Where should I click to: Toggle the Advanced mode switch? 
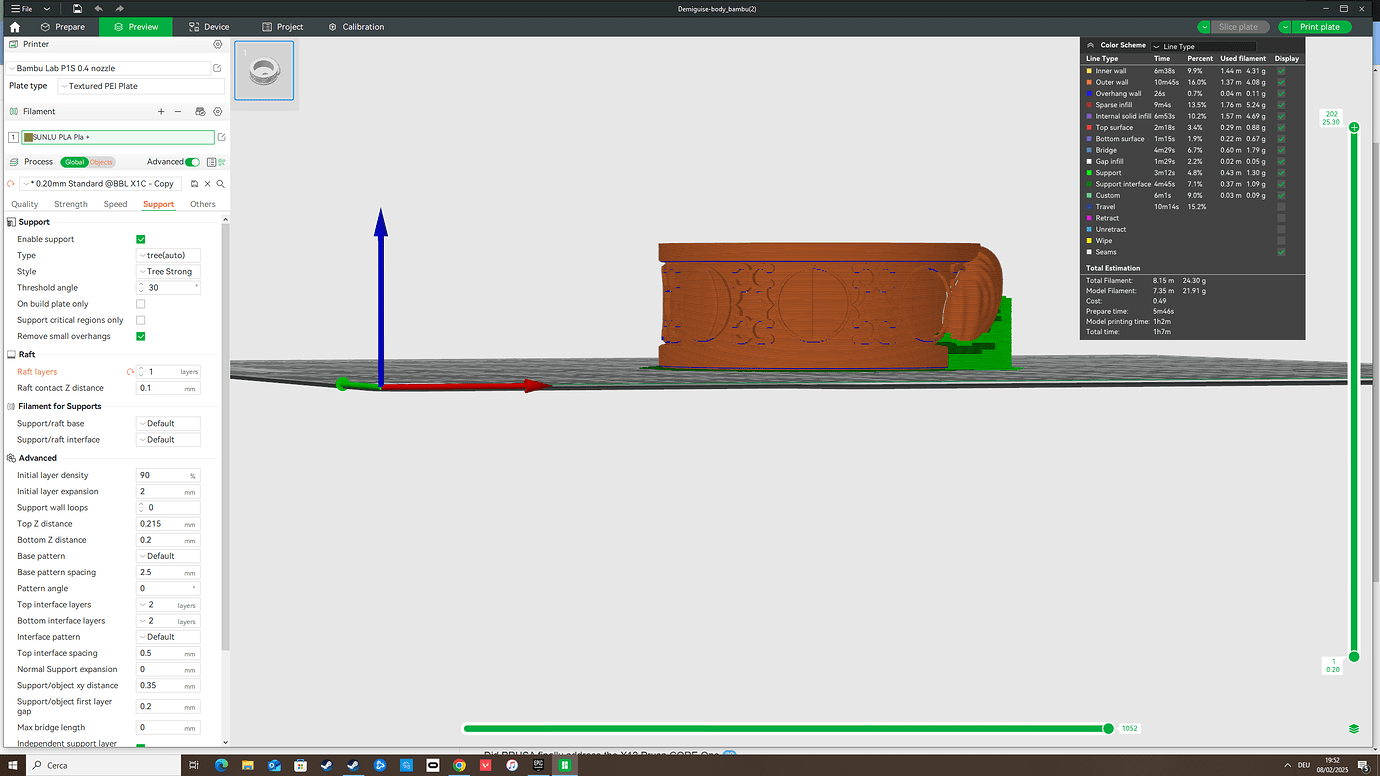coord(193,162)
